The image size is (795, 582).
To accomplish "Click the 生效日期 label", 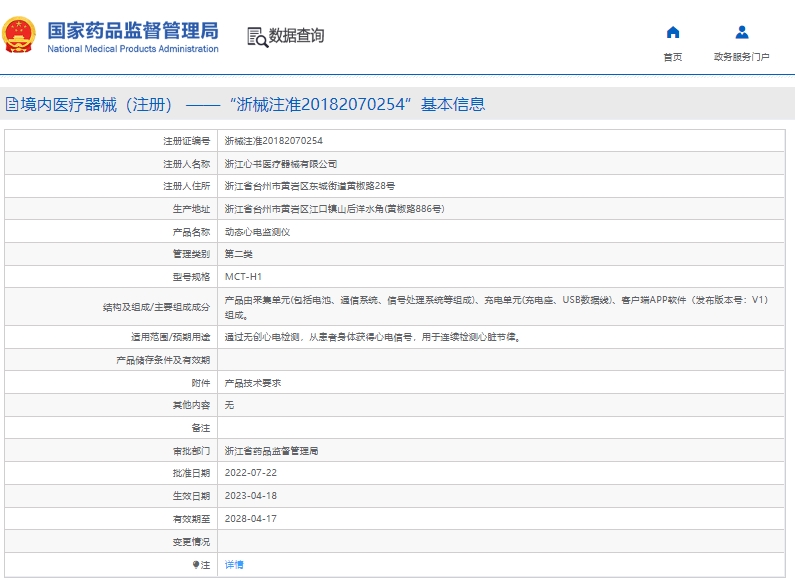I will click(x=191, y=496).
